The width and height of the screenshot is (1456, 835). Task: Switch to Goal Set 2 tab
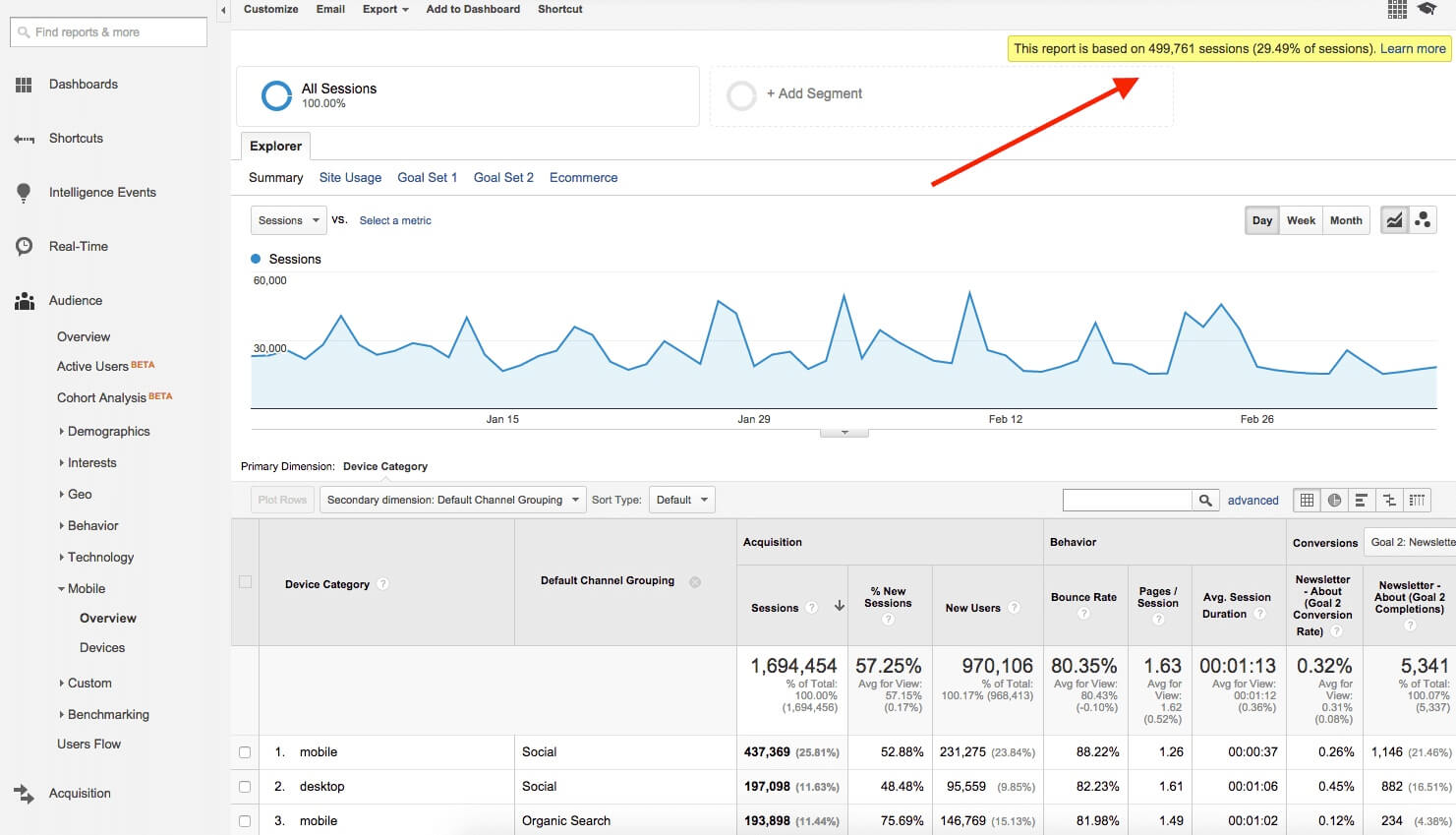503,178
